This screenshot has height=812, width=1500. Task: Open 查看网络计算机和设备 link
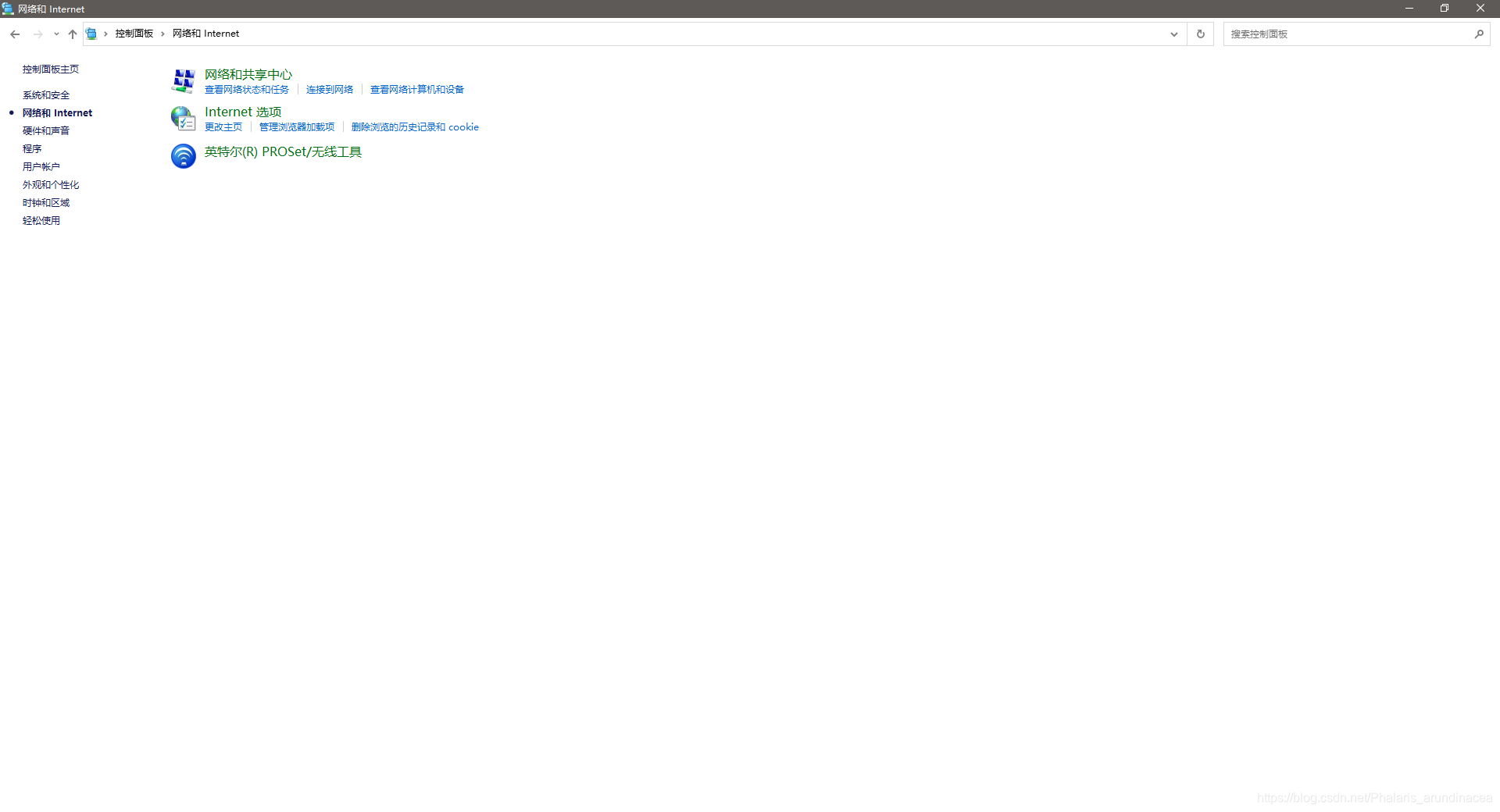click(417, 90)
